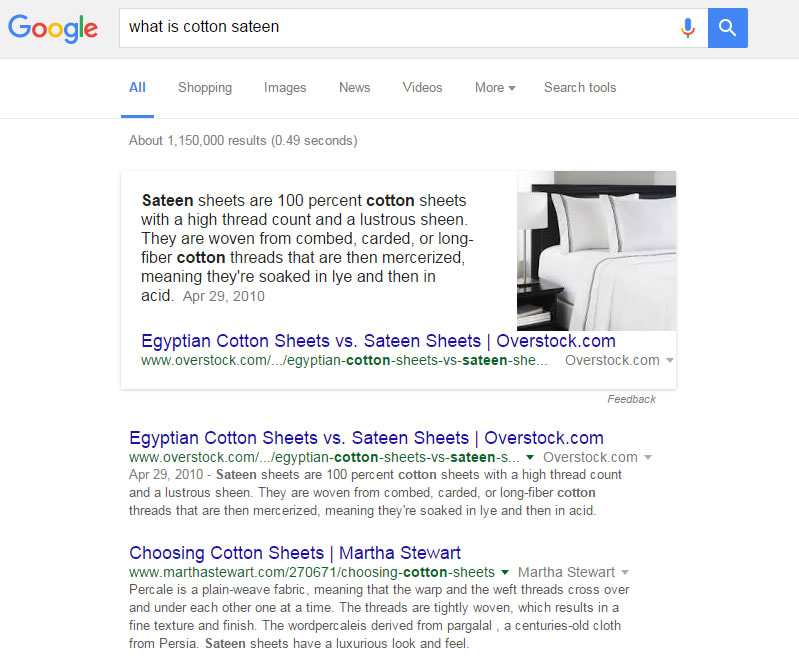Open first organic Egyptian Cotton Sheets result

[366, 438]
